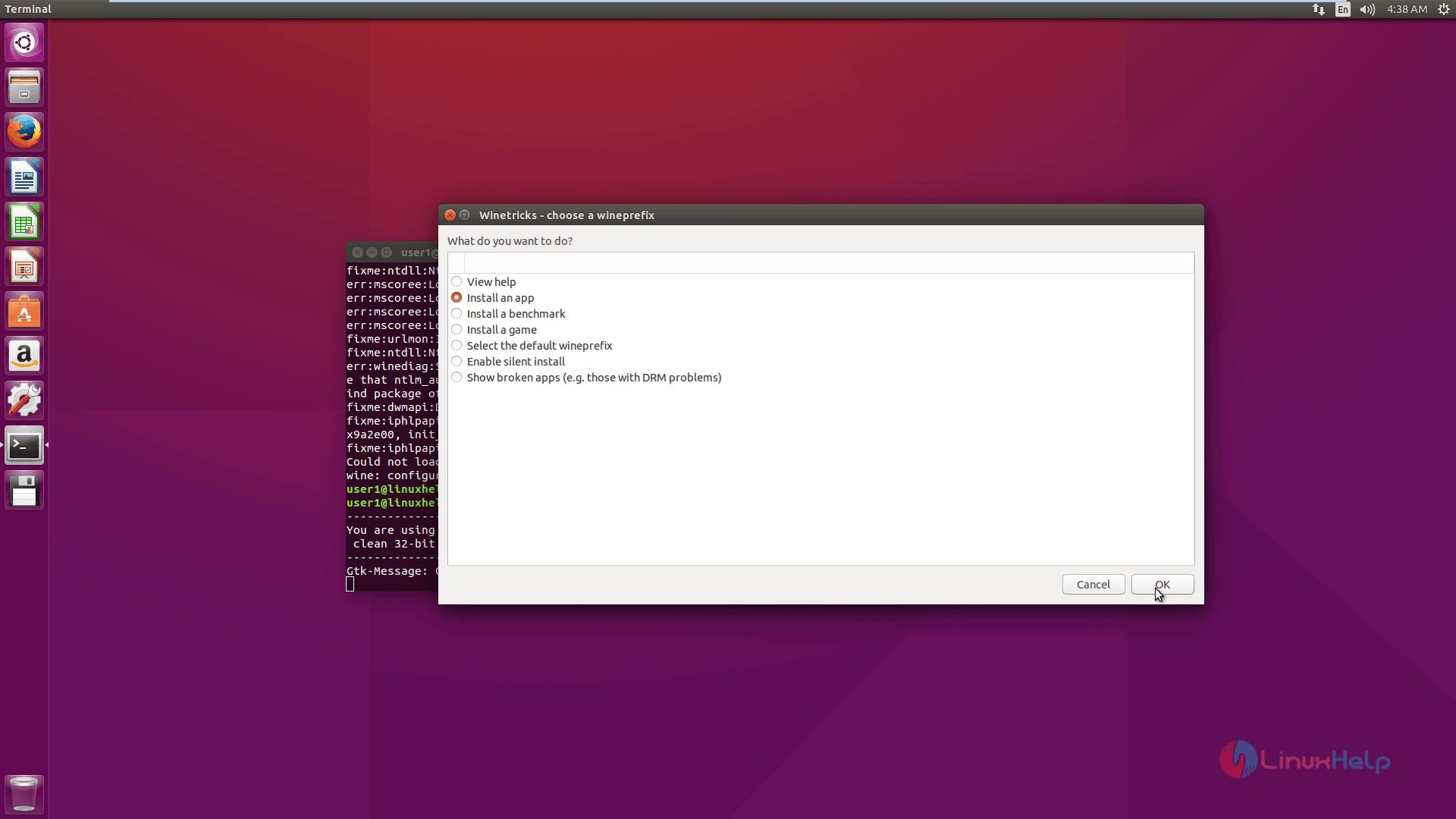Open System Settings wrench icon in dock
This screenshot has height=819, width=1456.
click(24, 400)
